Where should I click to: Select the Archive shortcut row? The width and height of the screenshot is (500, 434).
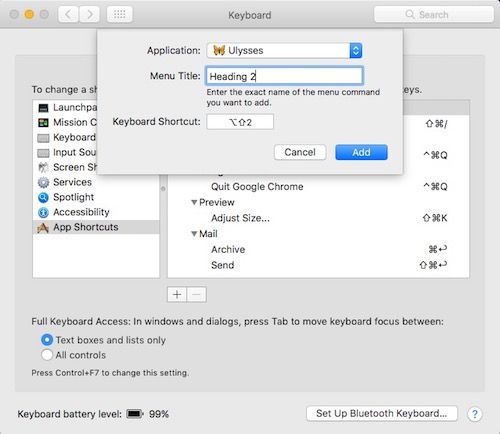[x=318, y=250]
